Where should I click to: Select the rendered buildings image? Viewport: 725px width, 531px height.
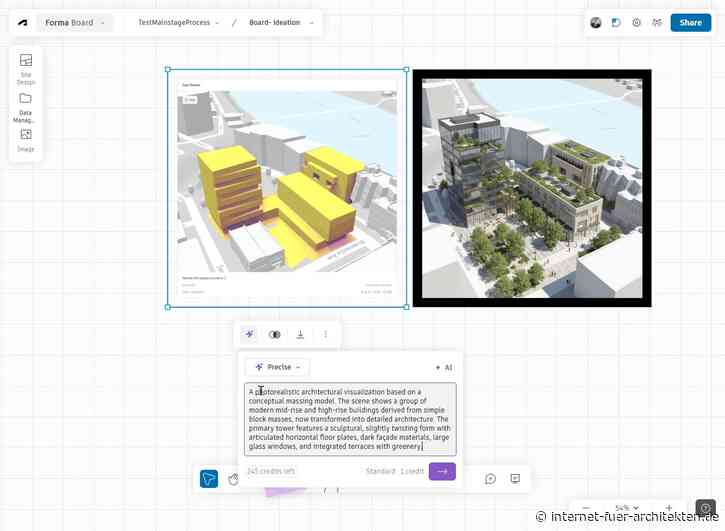coord(532,188)
